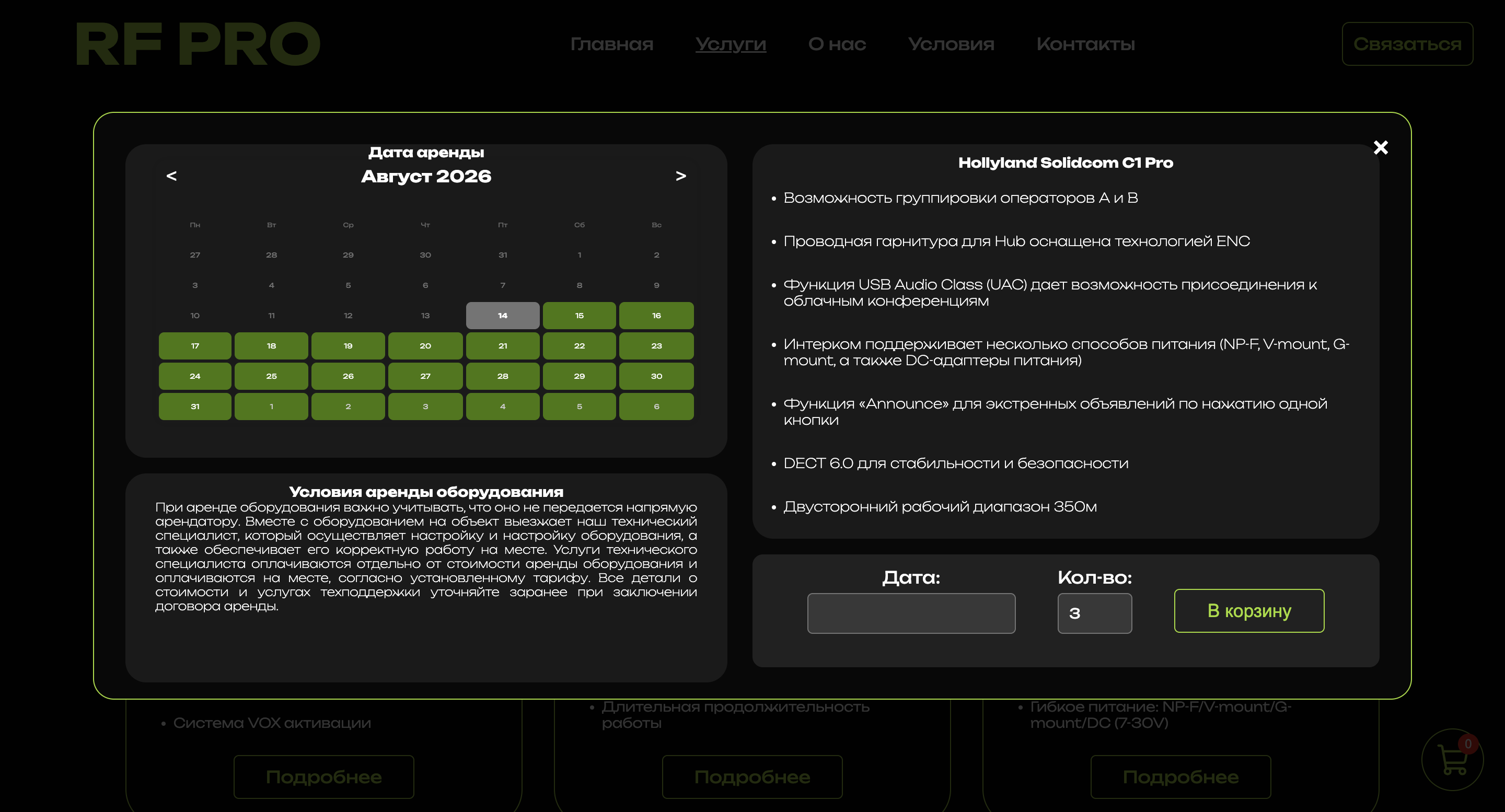
Task: Select the green September 1 cell
Action: 271,407
